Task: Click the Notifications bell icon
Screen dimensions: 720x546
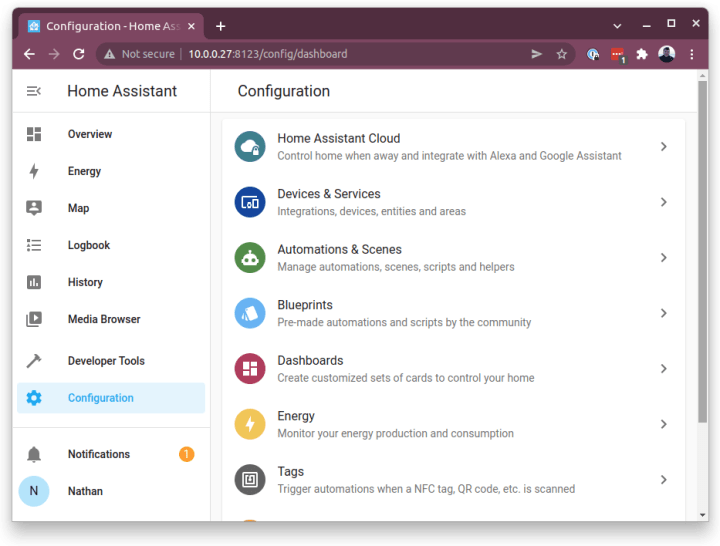Action: [x=34, y=454]
